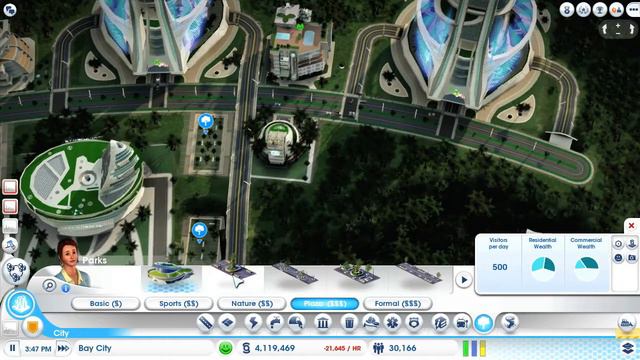Open the Sewage menu icon
Screen dimensions: 640x360
point(297,323)
